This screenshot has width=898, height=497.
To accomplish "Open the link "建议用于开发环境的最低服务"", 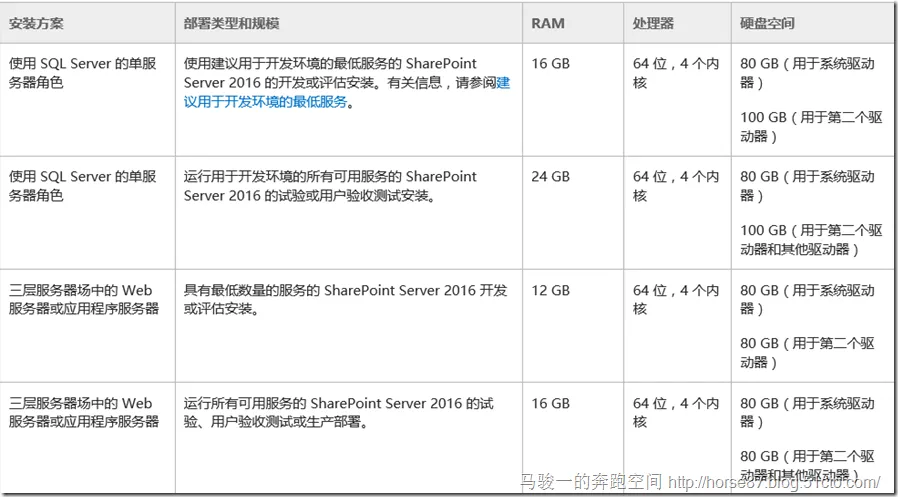I will [346, 93].
